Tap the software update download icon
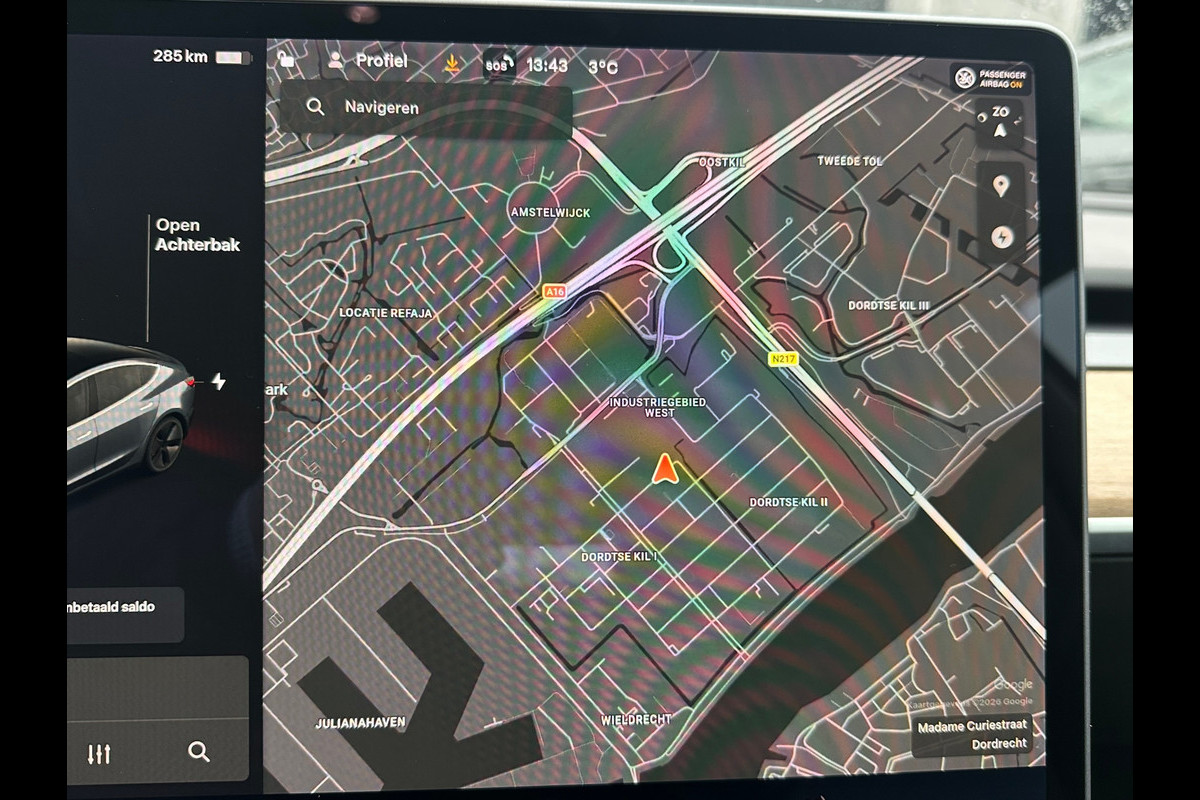 pos(453,65)
